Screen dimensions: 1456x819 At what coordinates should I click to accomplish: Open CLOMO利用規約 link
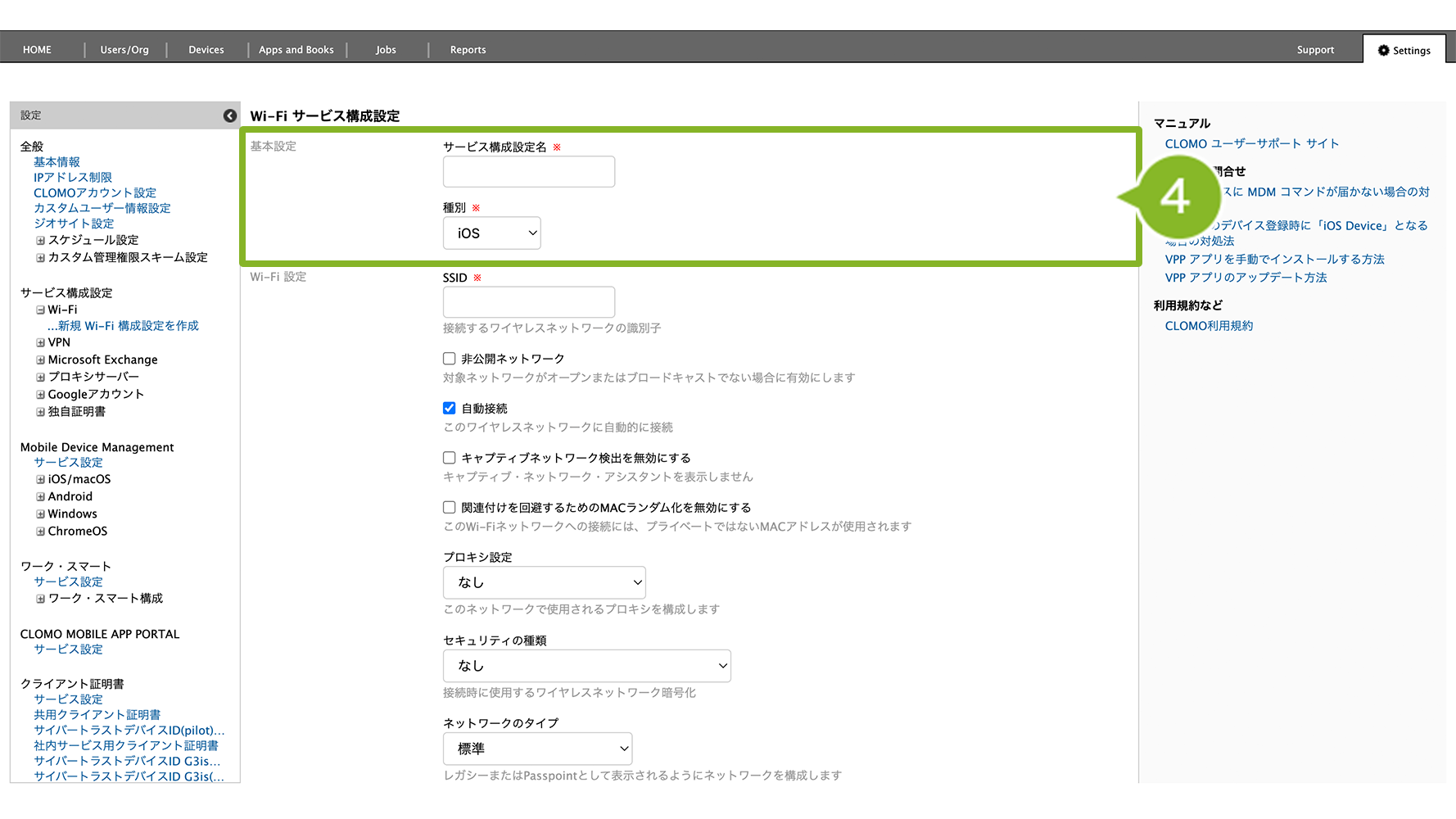(1209, 326)
